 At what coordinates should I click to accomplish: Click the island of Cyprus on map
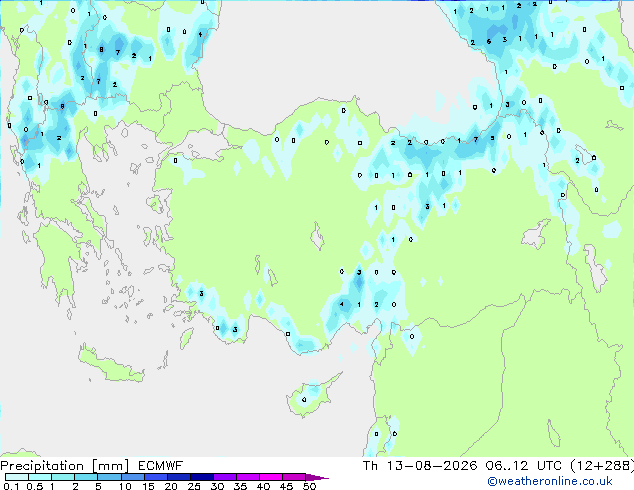[311, 395]
